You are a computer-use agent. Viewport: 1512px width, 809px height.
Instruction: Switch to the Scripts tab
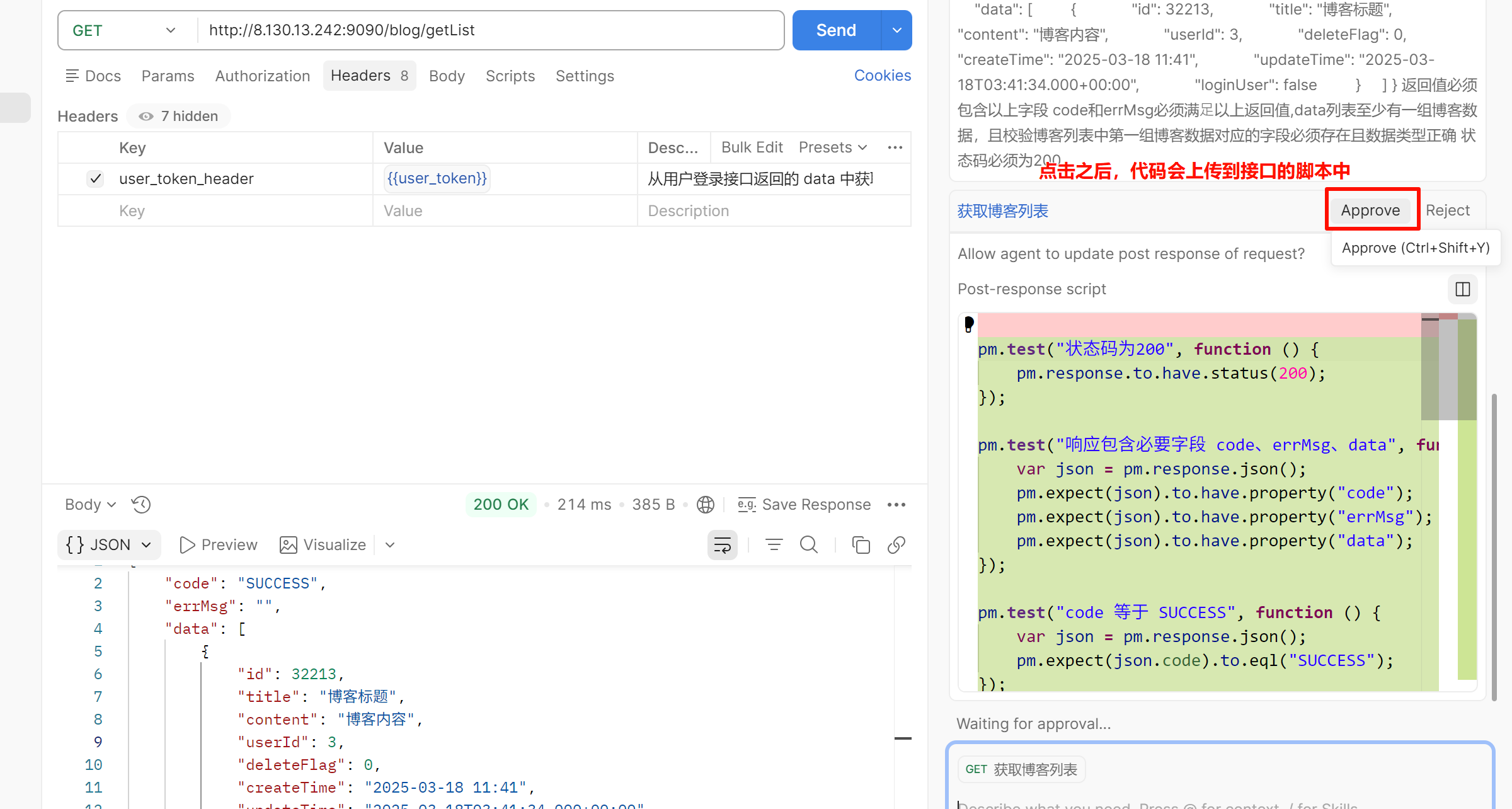tap(510, 76)
